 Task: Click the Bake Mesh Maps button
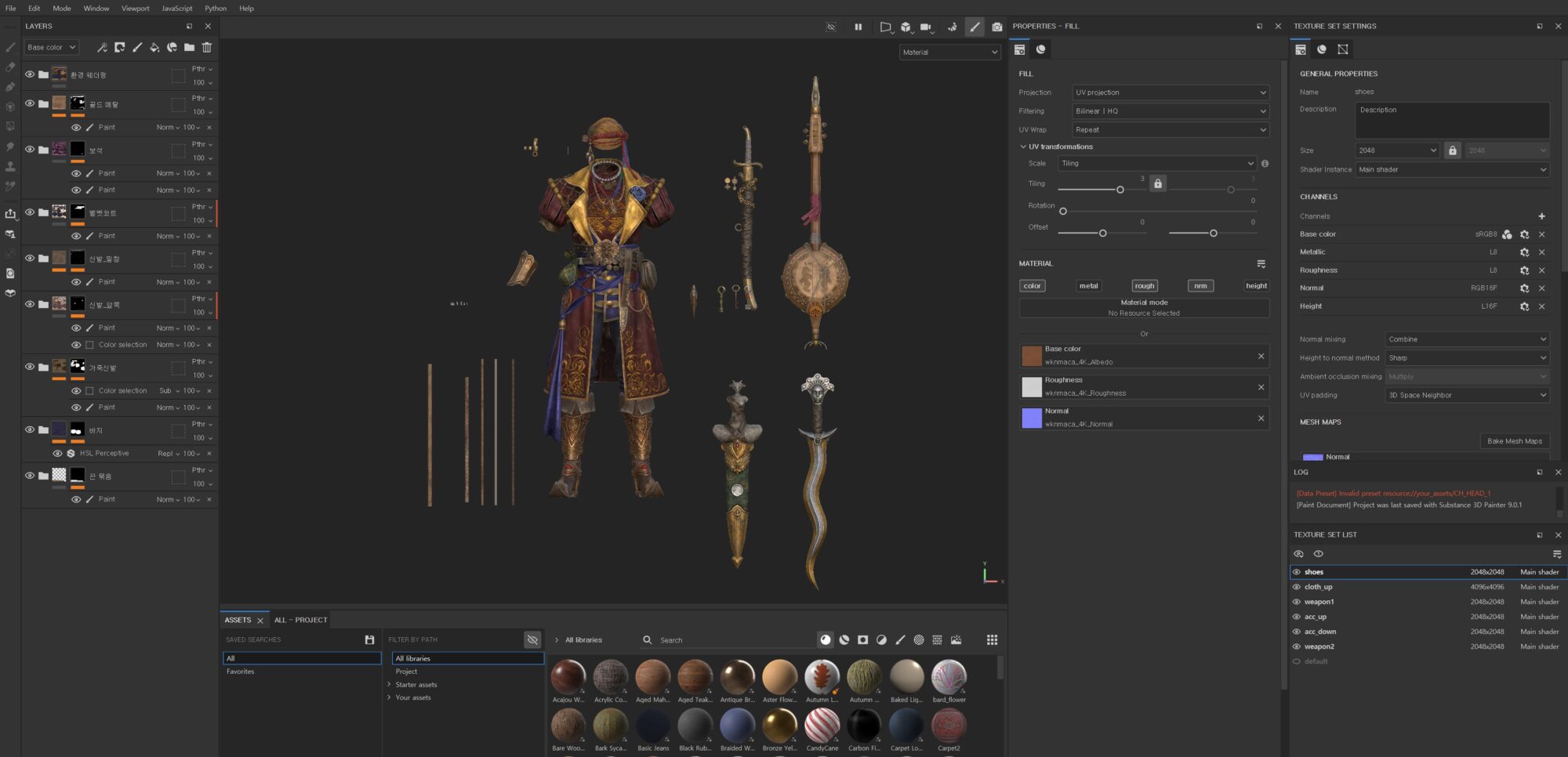(1514, 441)
